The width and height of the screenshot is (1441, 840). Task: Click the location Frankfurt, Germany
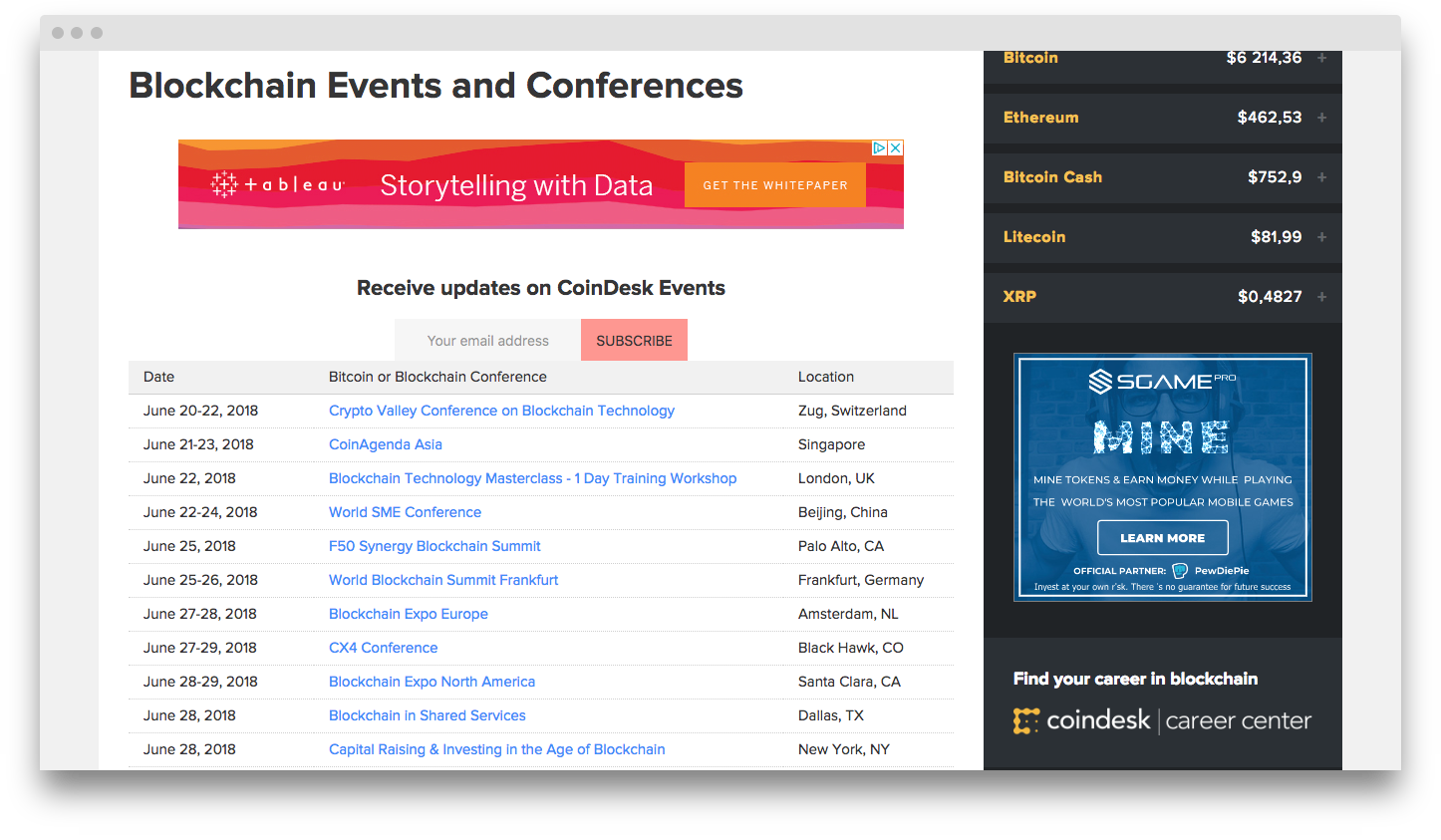point(861,580)
